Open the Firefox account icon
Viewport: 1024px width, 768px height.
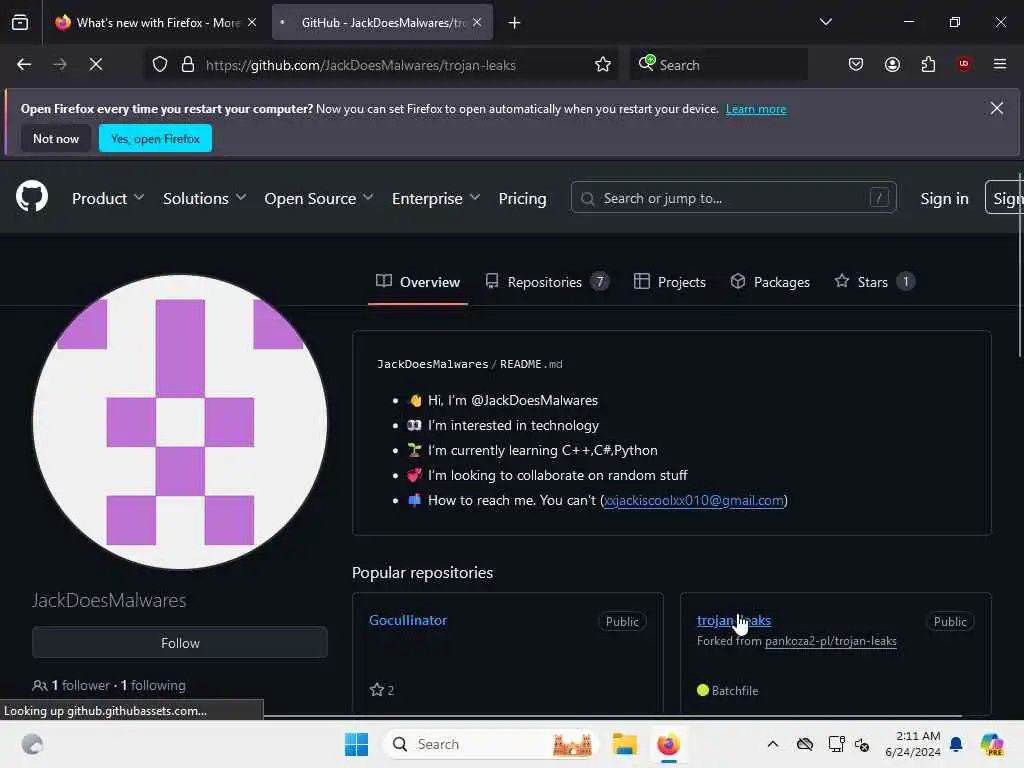892,64
